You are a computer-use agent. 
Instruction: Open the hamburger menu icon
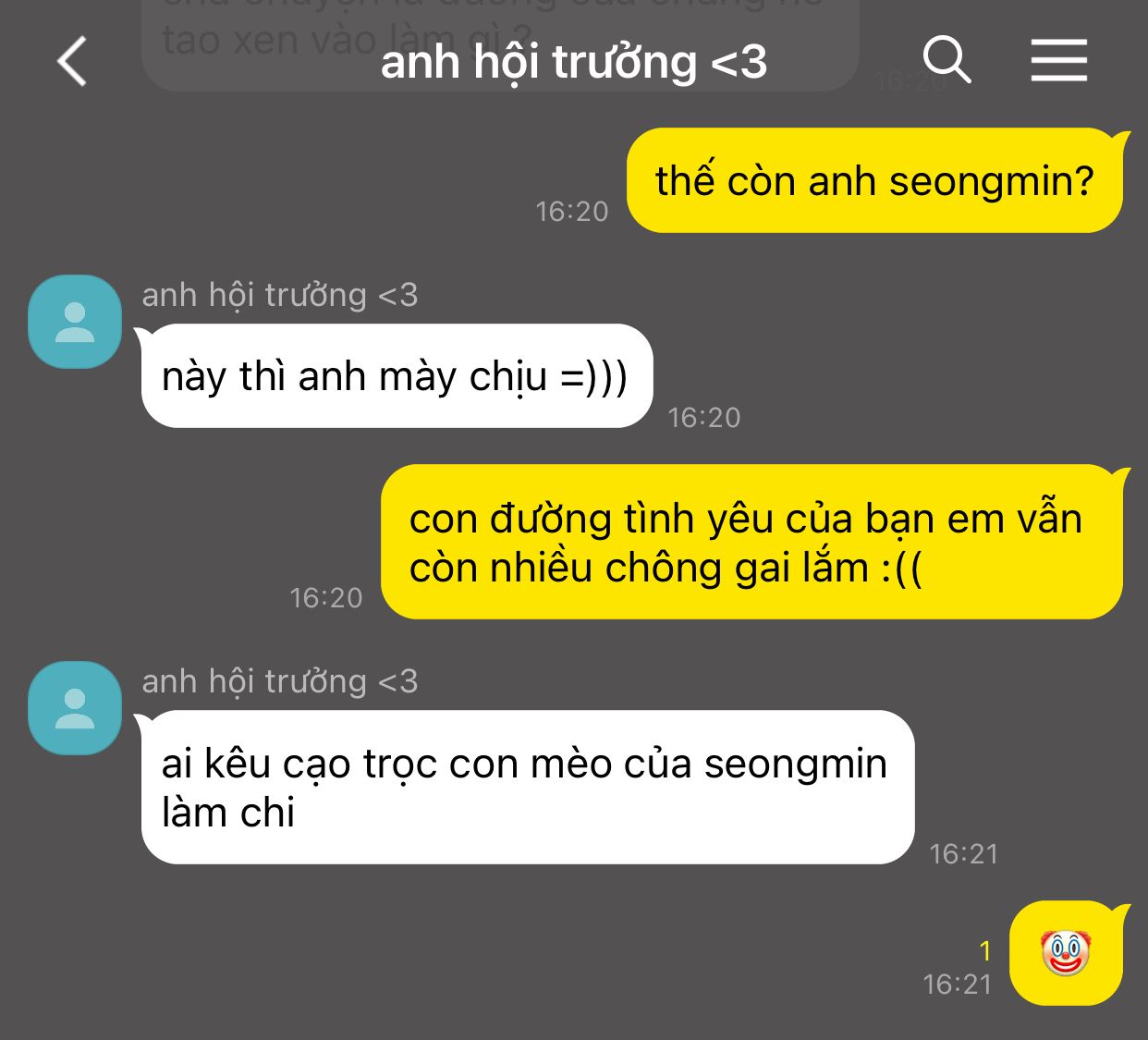(1059, 61)
